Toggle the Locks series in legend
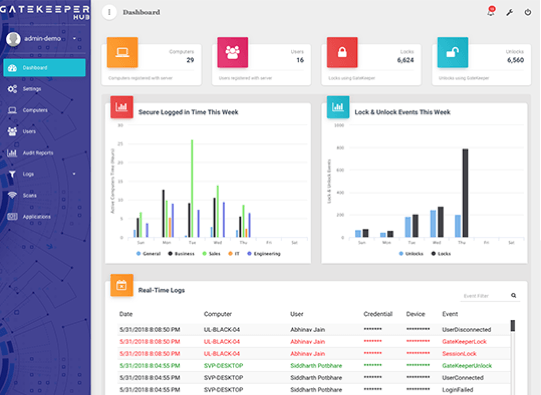Screen dimensions: 541x395 [441, 254]
